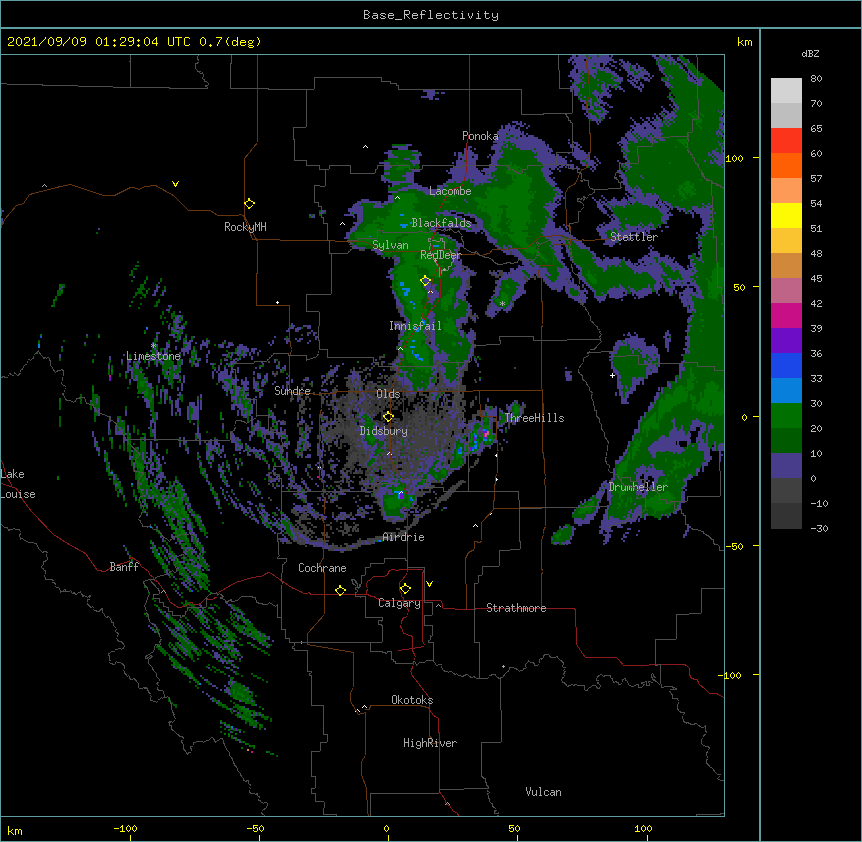Click the RedDeer city label
Viewport: 862px width, 842px height.
440,255
